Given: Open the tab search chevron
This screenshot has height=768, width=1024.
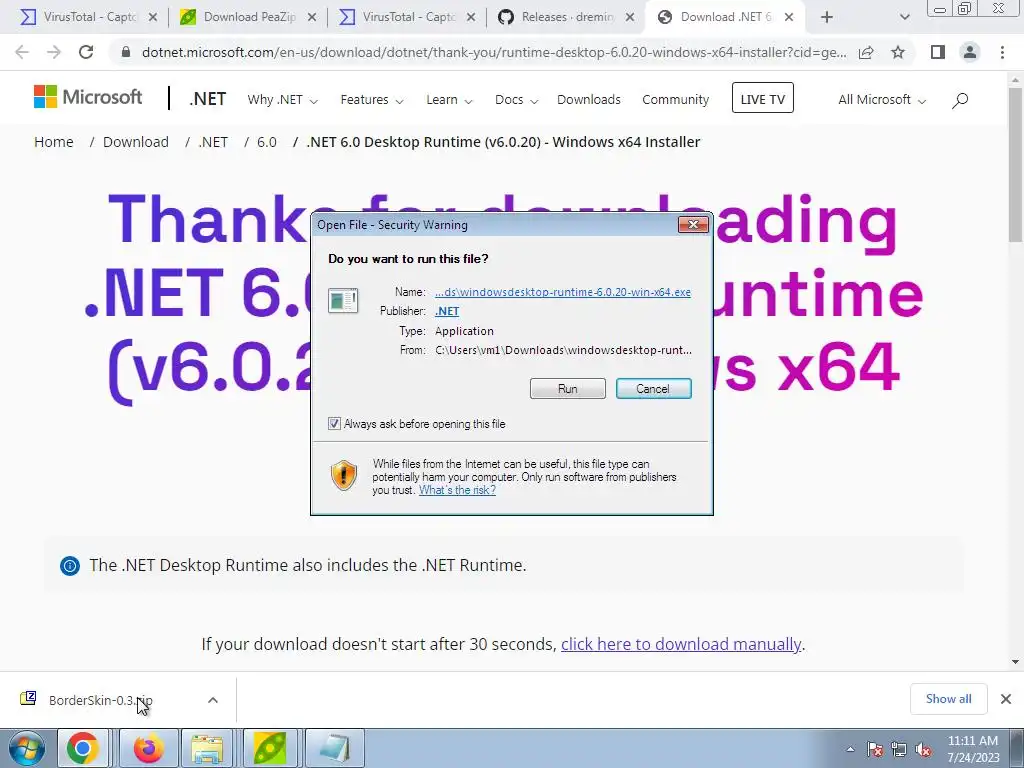Looking at the screenshot, I should pos(904,18).
